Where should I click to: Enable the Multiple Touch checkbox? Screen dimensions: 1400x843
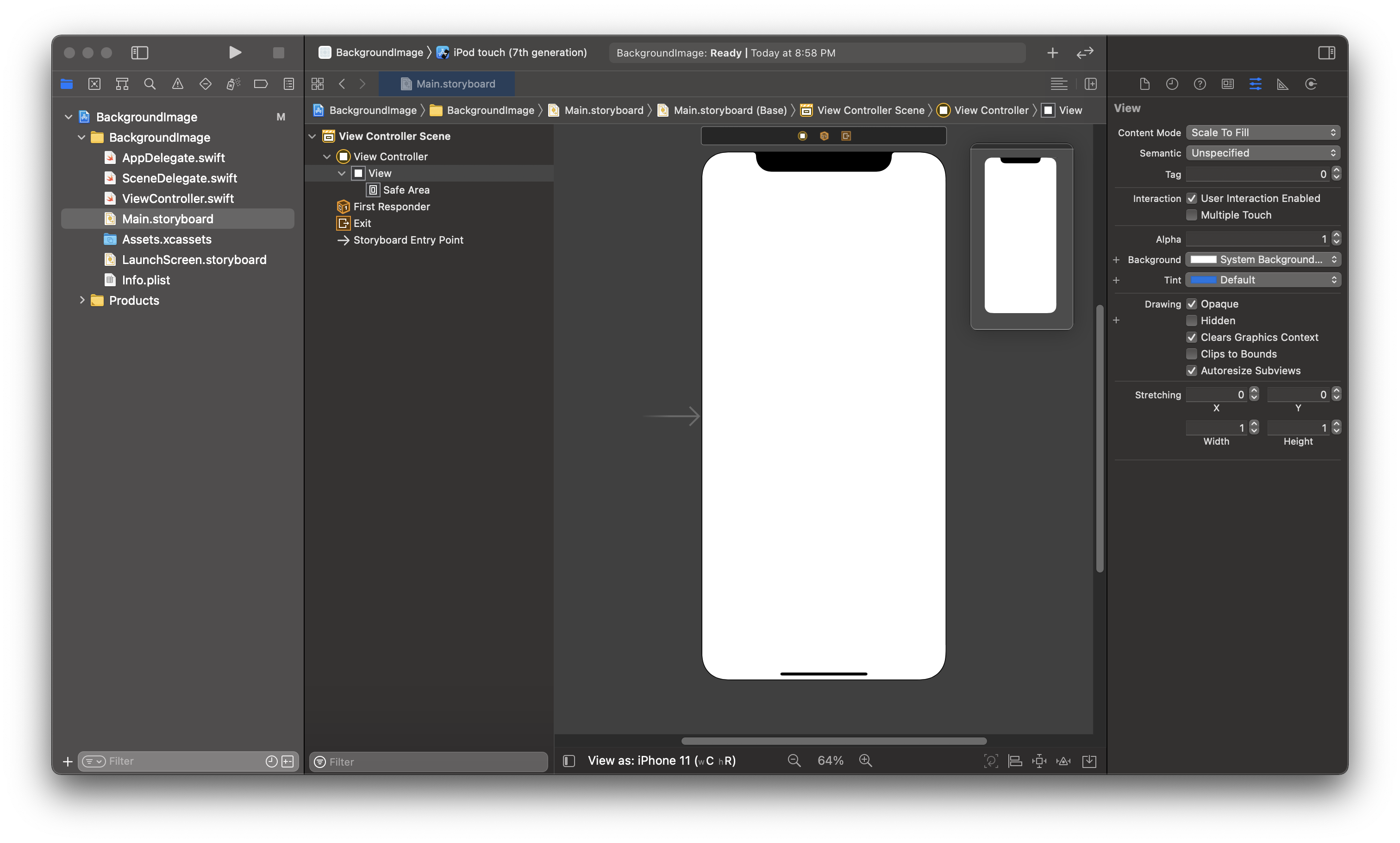pyautogui.click(x=1192, y=215)
